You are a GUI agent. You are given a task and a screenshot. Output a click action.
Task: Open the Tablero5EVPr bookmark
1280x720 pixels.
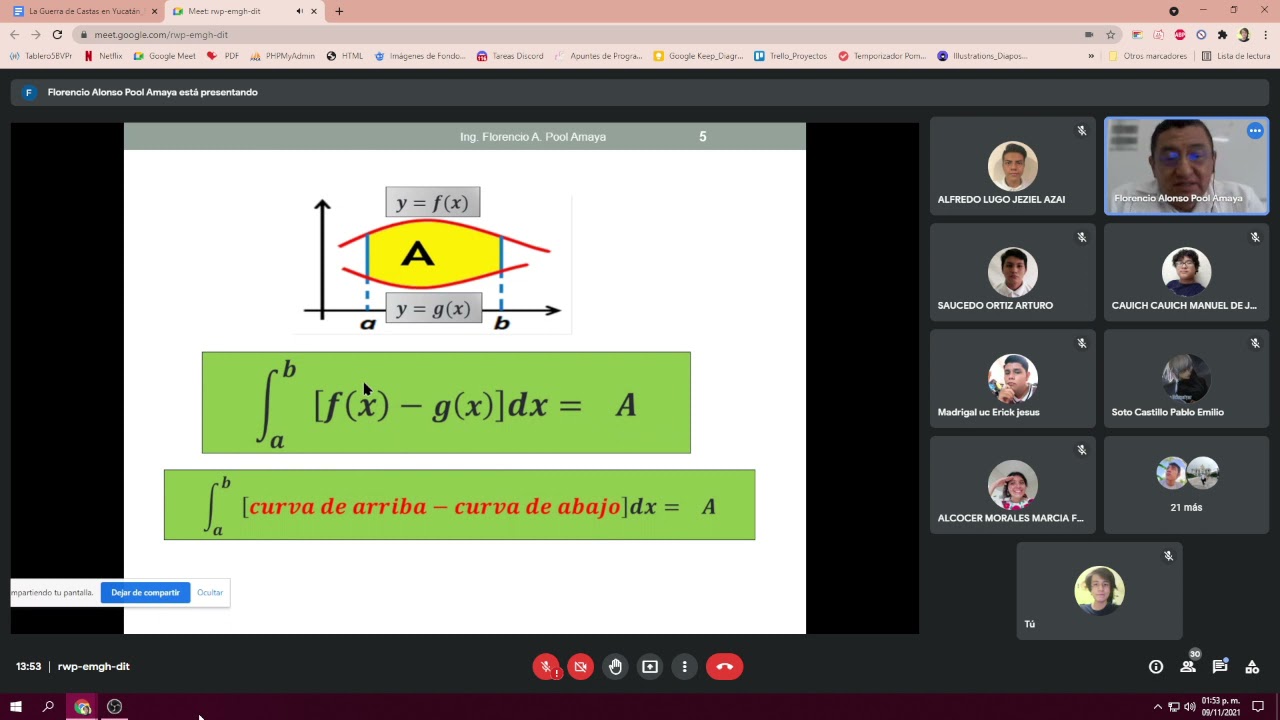[41, 56]
